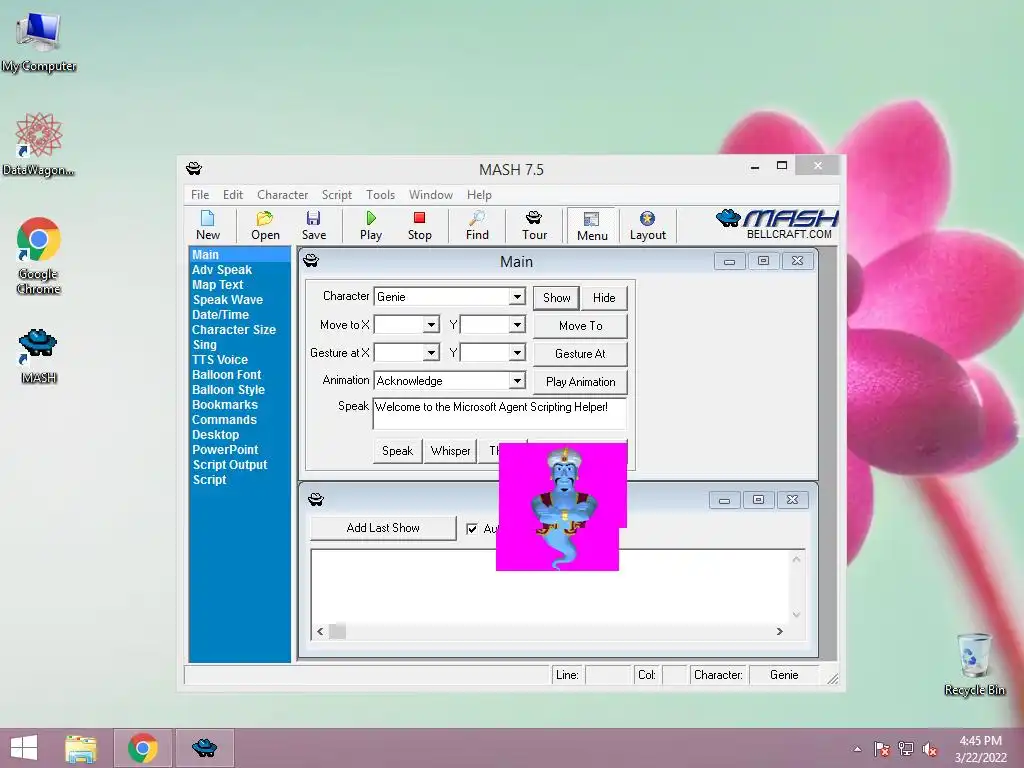Screen dimensions: 1024x768
Task: Open the Layout toolbar option
Action: pyautogui.click(x=647, y=225)
